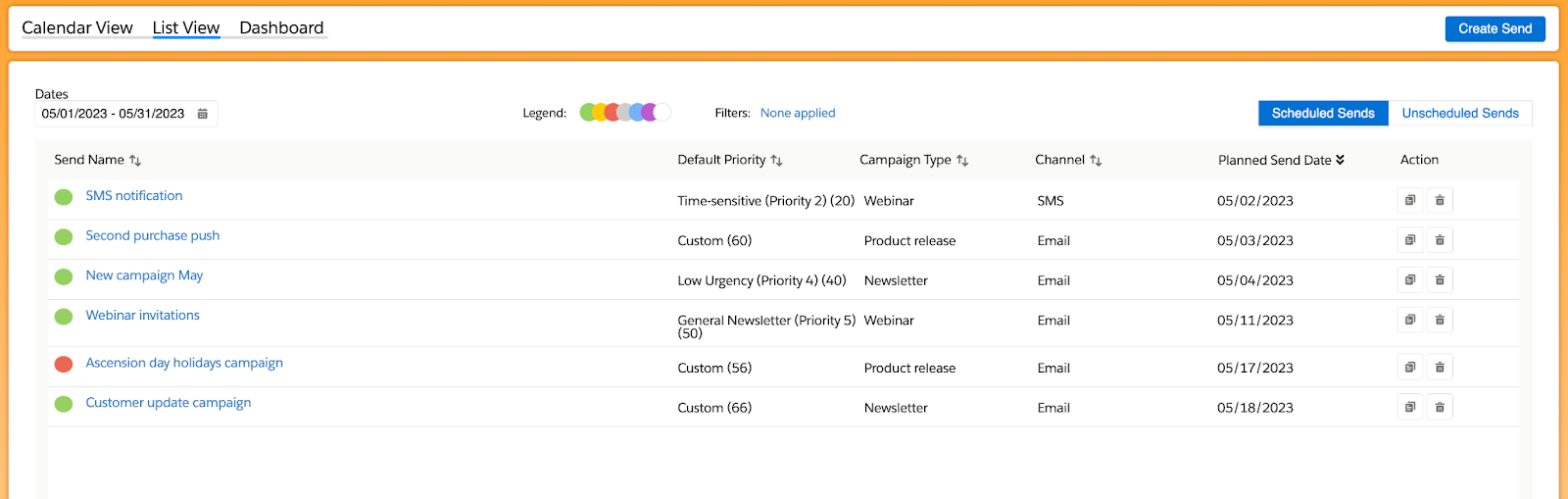The image size is (1568, 499).
Task: Duplicate the Second purchase push send
Action: (x=1410, y=240)
